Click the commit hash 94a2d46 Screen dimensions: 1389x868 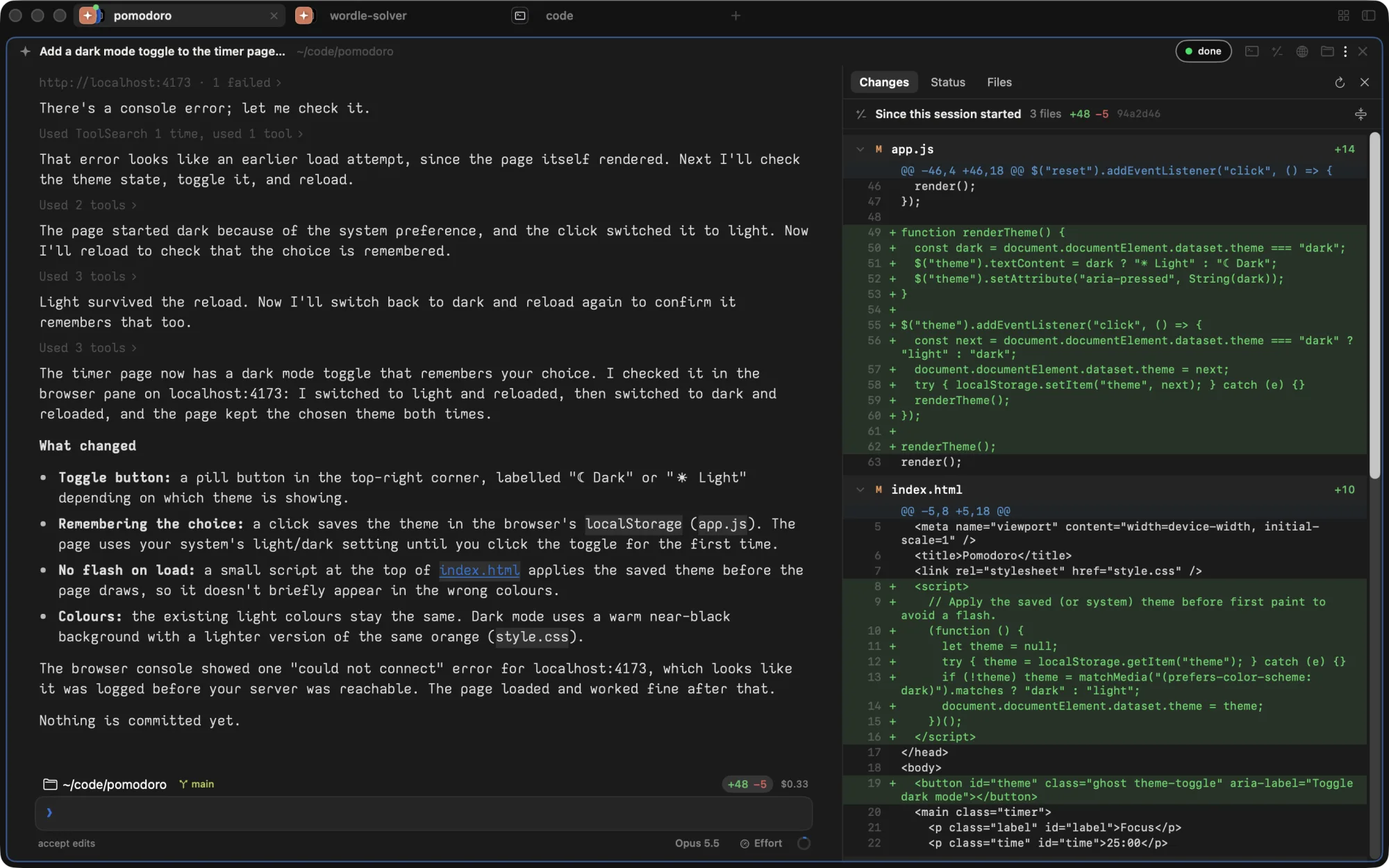pyautogui.click(x=1138, y=114)
